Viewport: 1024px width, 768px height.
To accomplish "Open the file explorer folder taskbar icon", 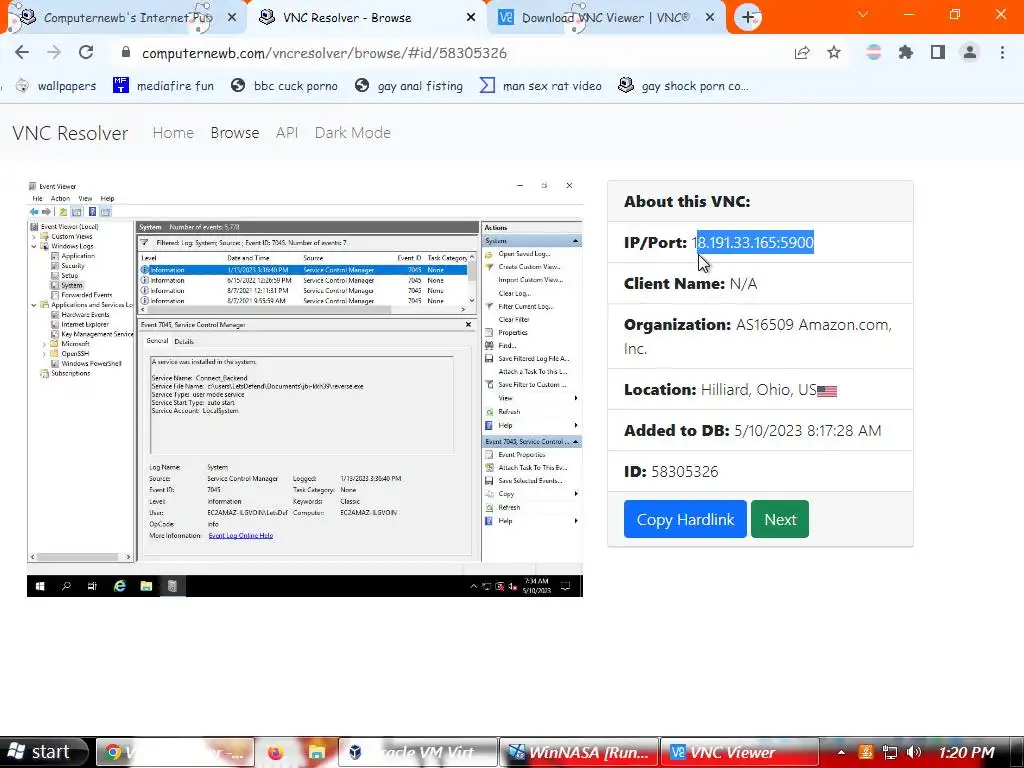I will click(317, 752).
